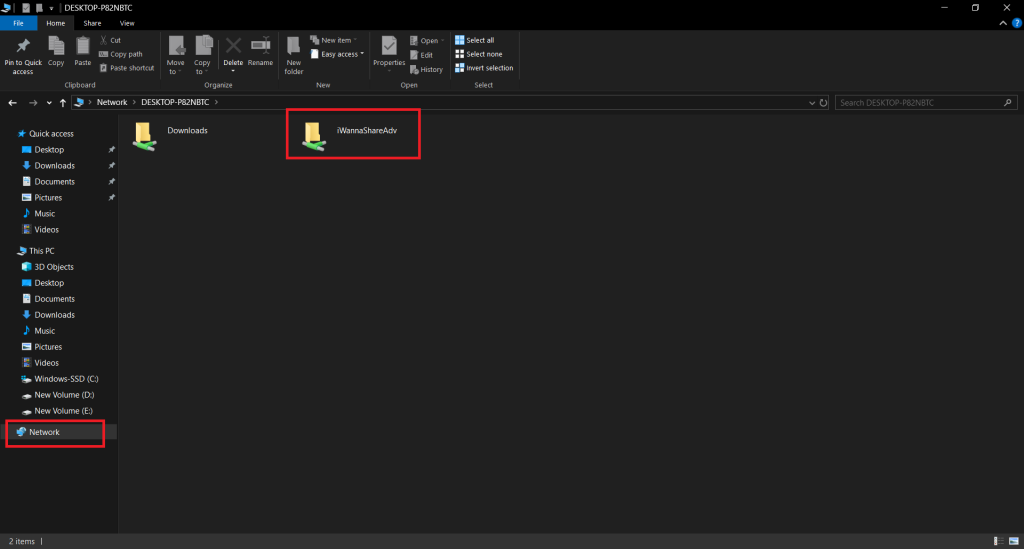
Task: Click Select all in ribbon
Action: click(x=475, y=40)
